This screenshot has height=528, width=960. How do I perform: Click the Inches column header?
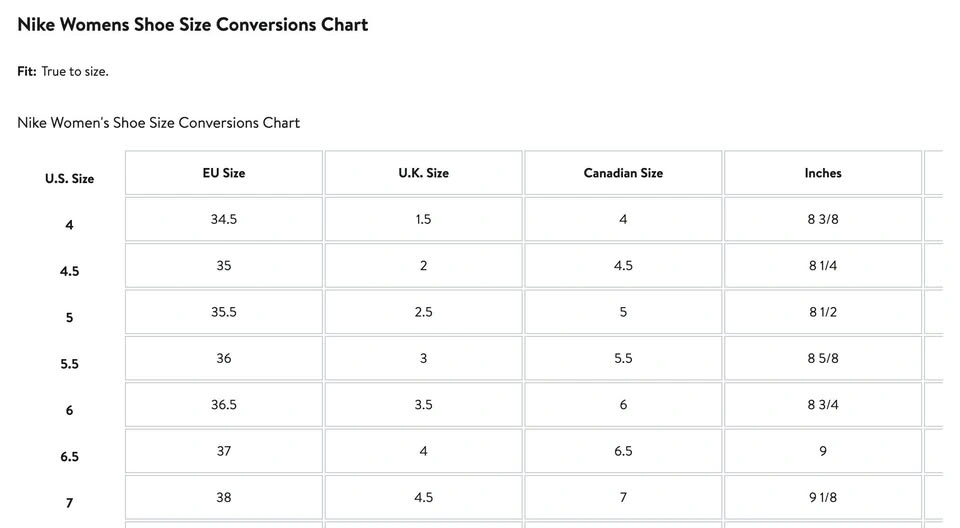coord(822,173)
